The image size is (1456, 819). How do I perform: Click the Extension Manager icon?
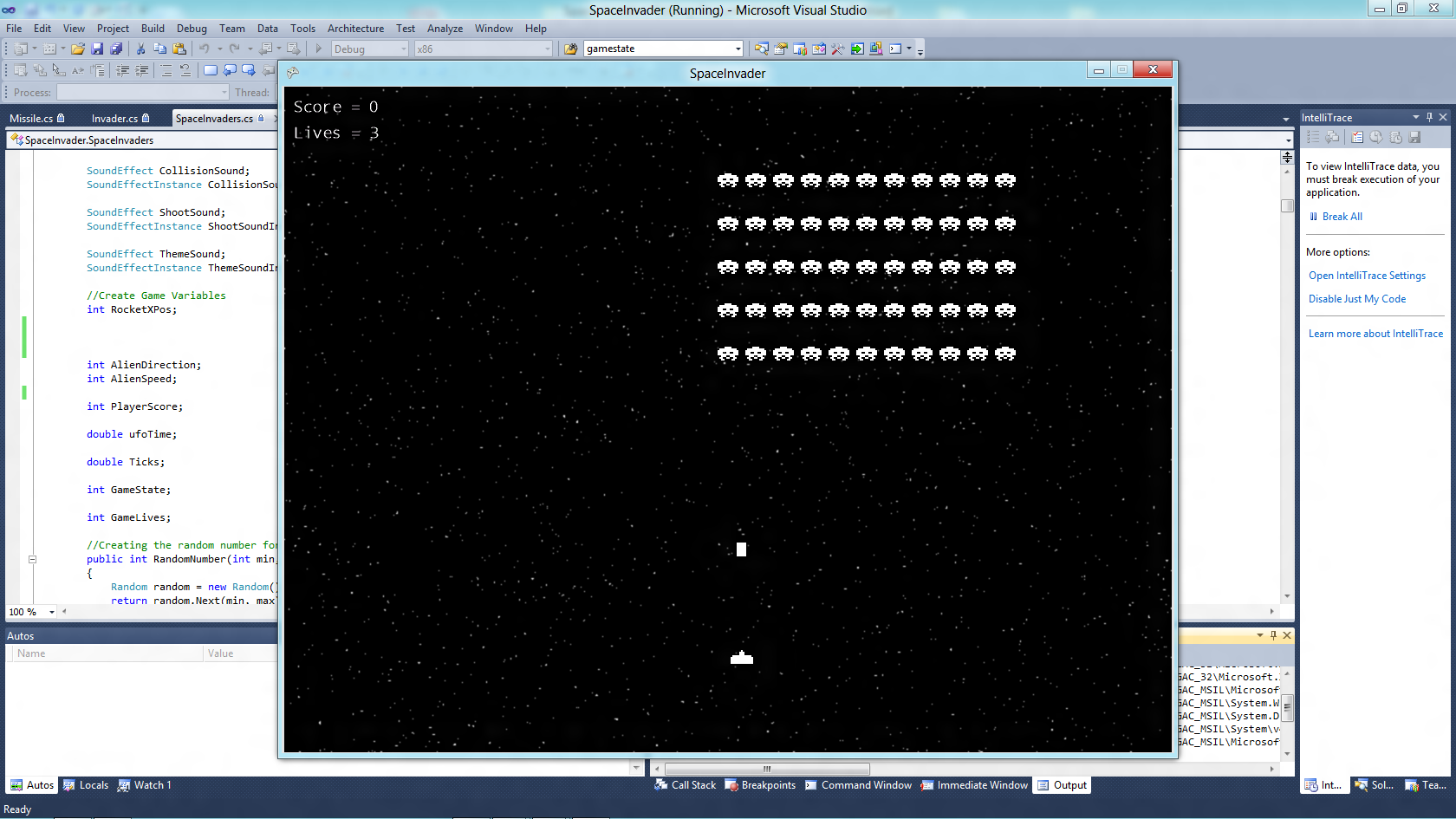(x=876, y=49)
